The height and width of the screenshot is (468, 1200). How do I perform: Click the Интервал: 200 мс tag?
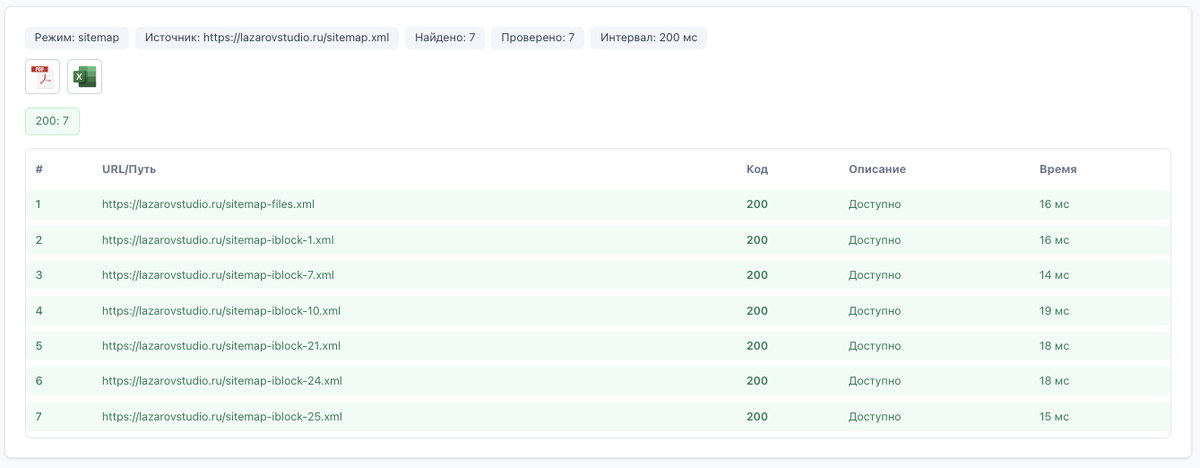[649, 38]
